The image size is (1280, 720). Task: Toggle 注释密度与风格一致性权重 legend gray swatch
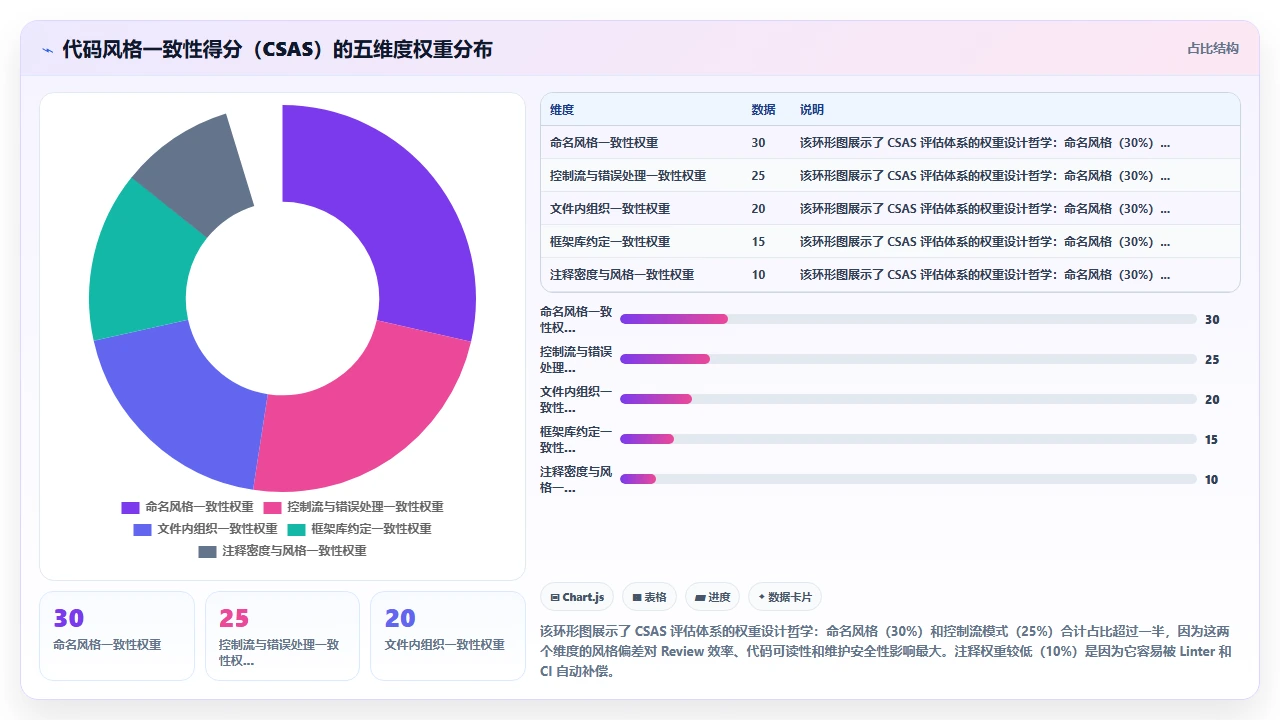coord(207,551)
